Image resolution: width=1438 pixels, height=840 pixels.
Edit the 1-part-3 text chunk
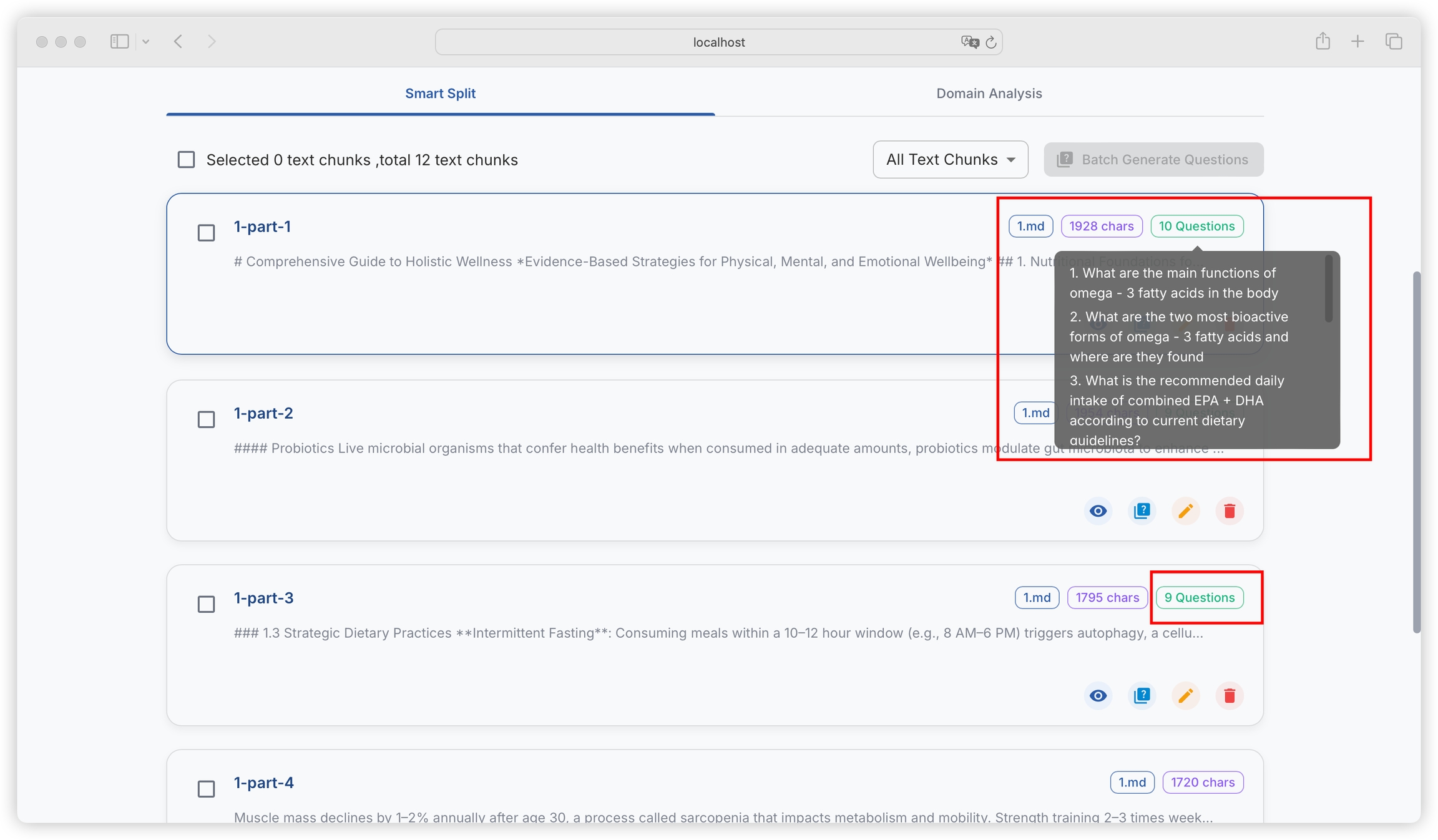(1185, 696)
